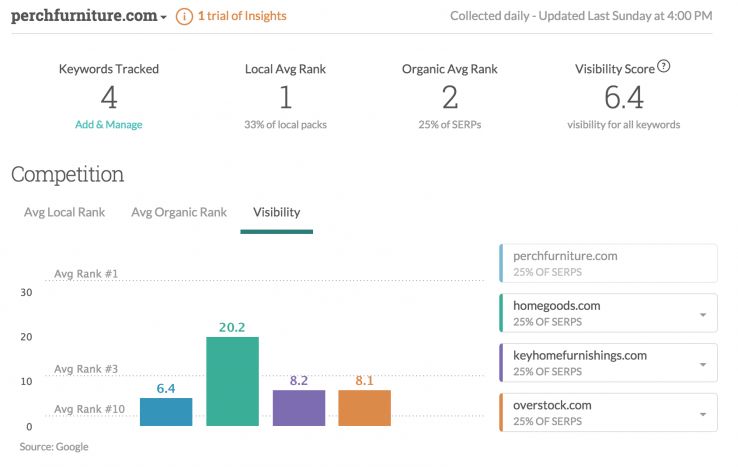Click the Add & Manage keywords link
This screenshot has width=738, height=467.
pos(109,125)
